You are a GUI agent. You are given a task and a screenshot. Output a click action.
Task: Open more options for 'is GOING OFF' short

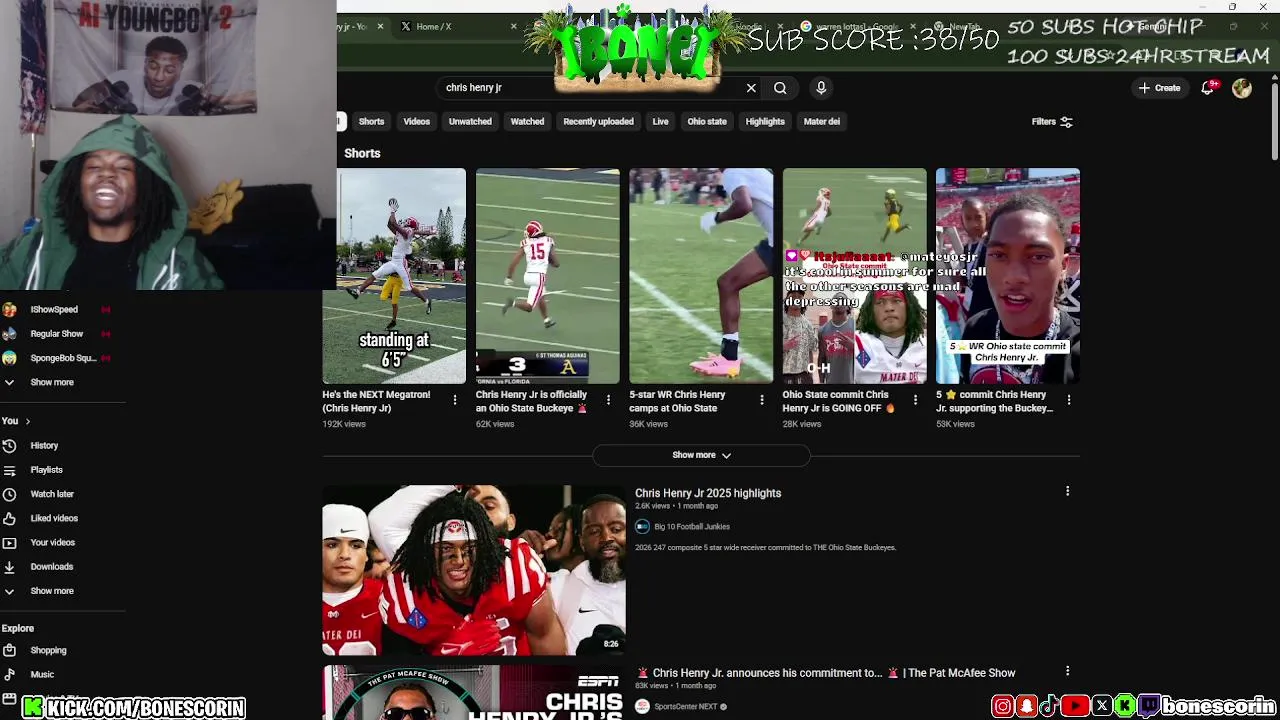click(x=915, y=400)
